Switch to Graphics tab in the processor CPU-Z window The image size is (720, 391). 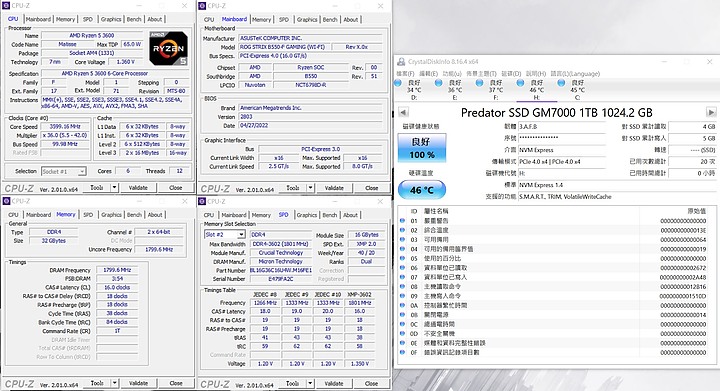pos(111,19)
